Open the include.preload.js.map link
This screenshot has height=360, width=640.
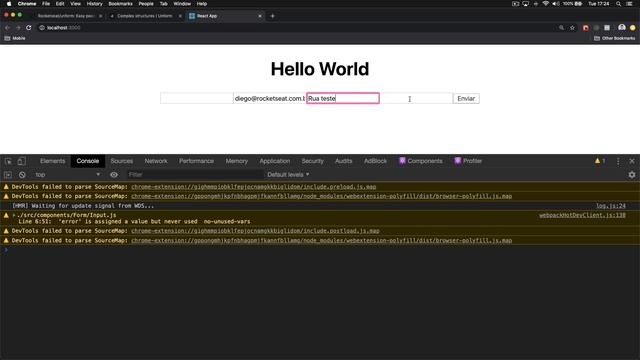click(253, 187)
